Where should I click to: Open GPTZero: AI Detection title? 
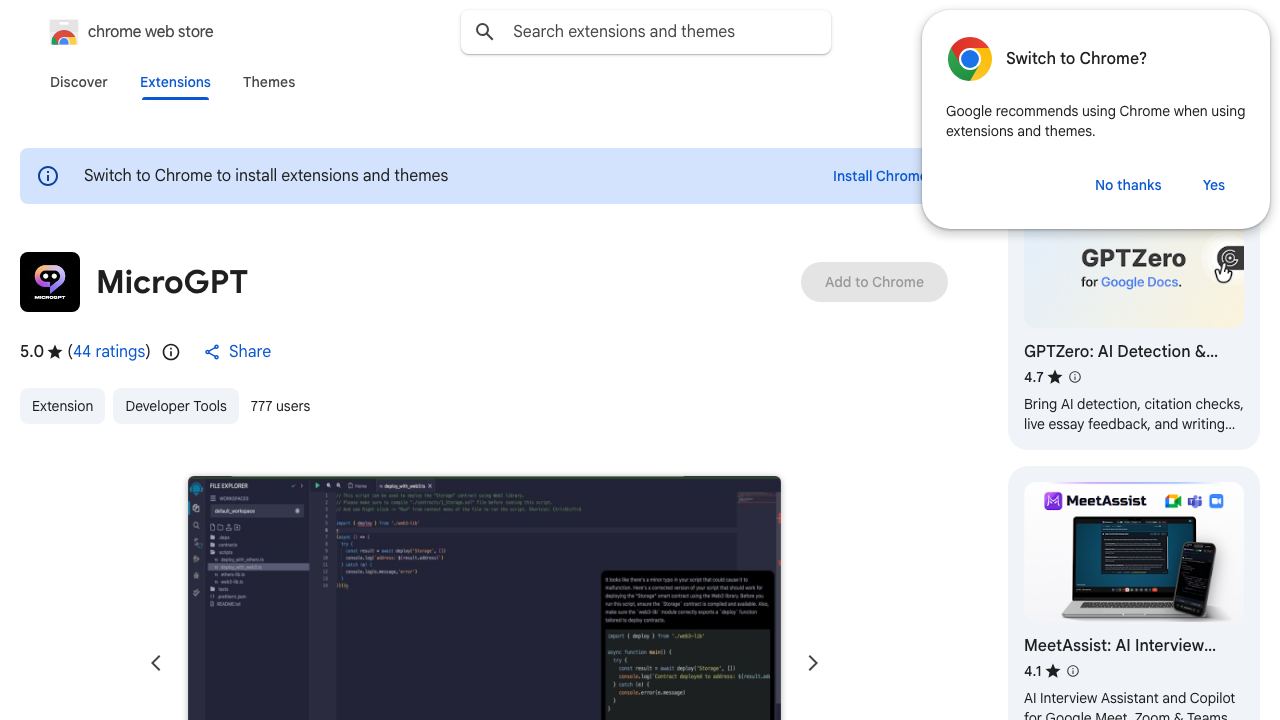(x=1121, y=351)
